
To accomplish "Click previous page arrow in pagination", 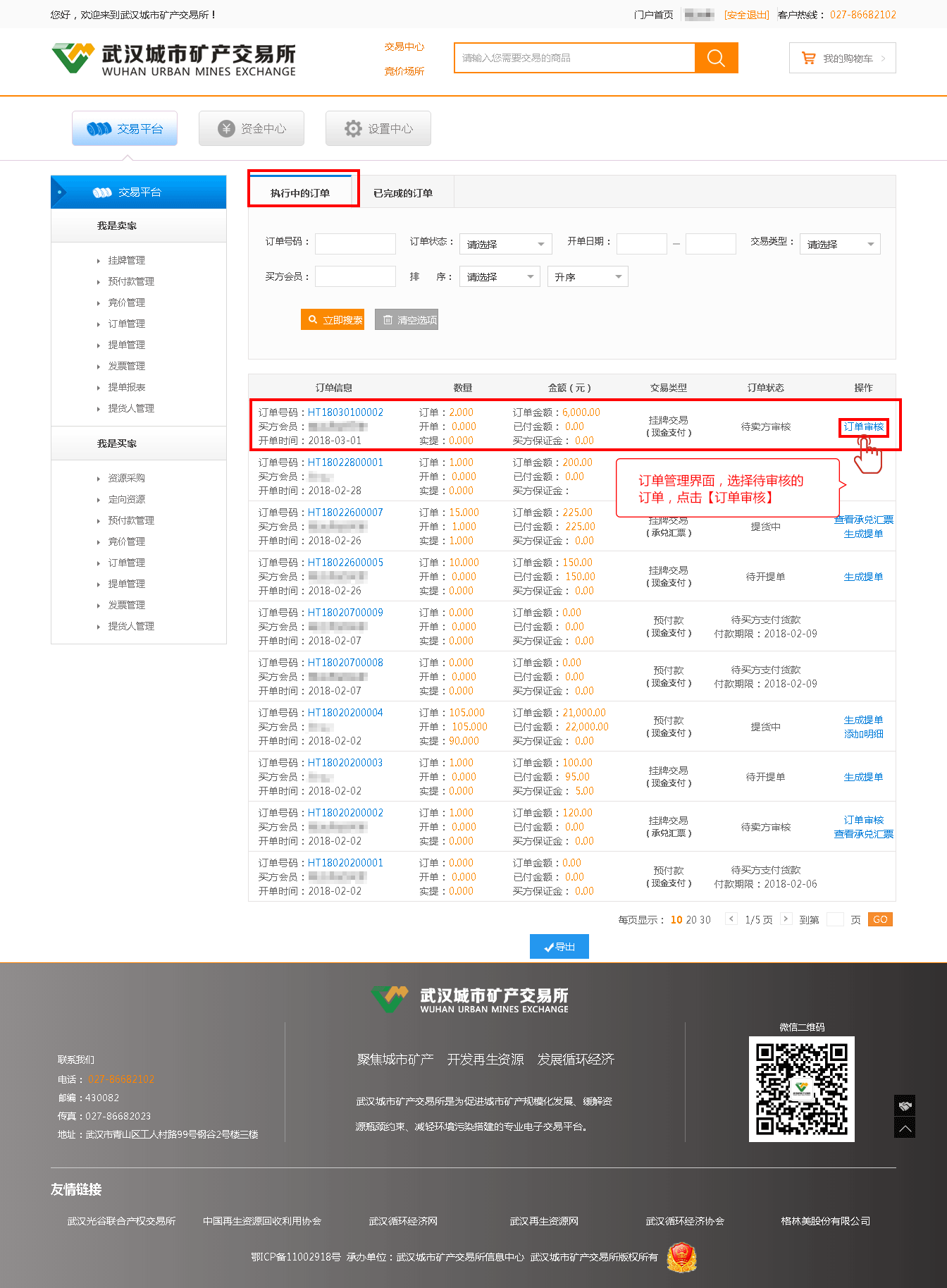I will coord(731,919).
